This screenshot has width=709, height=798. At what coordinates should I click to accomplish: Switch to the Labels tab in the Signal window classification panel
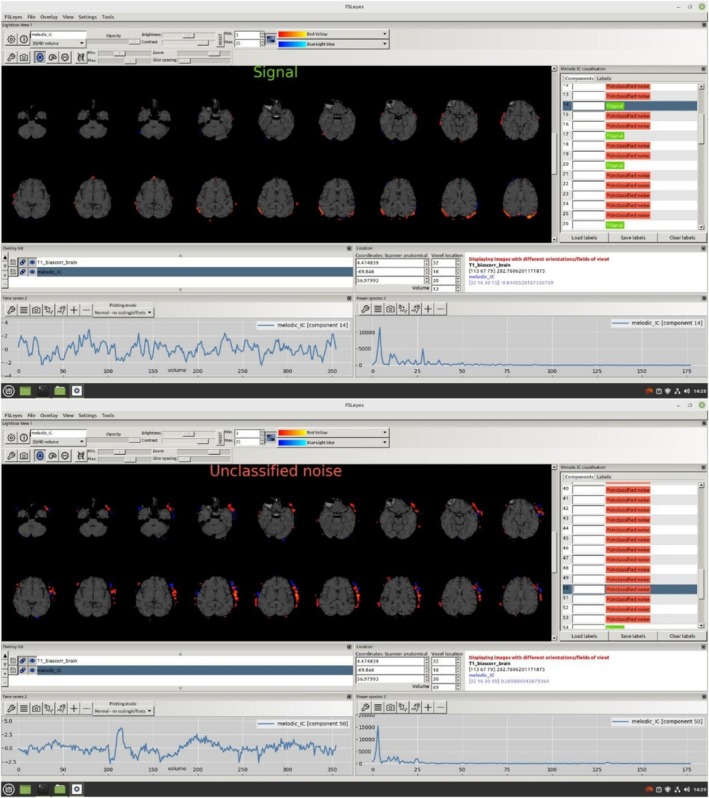(x=604, y=78)
